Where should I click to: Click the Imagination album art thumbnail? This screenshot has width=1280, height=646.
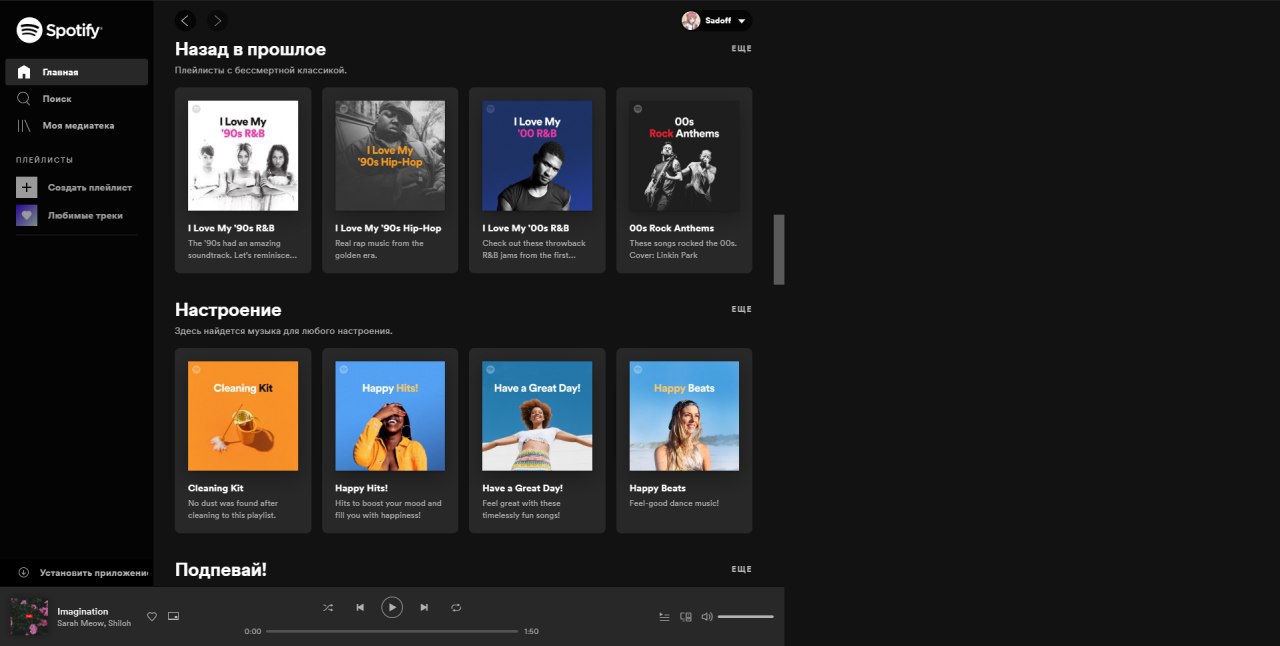pyautogui.click(x=29, y=617)
